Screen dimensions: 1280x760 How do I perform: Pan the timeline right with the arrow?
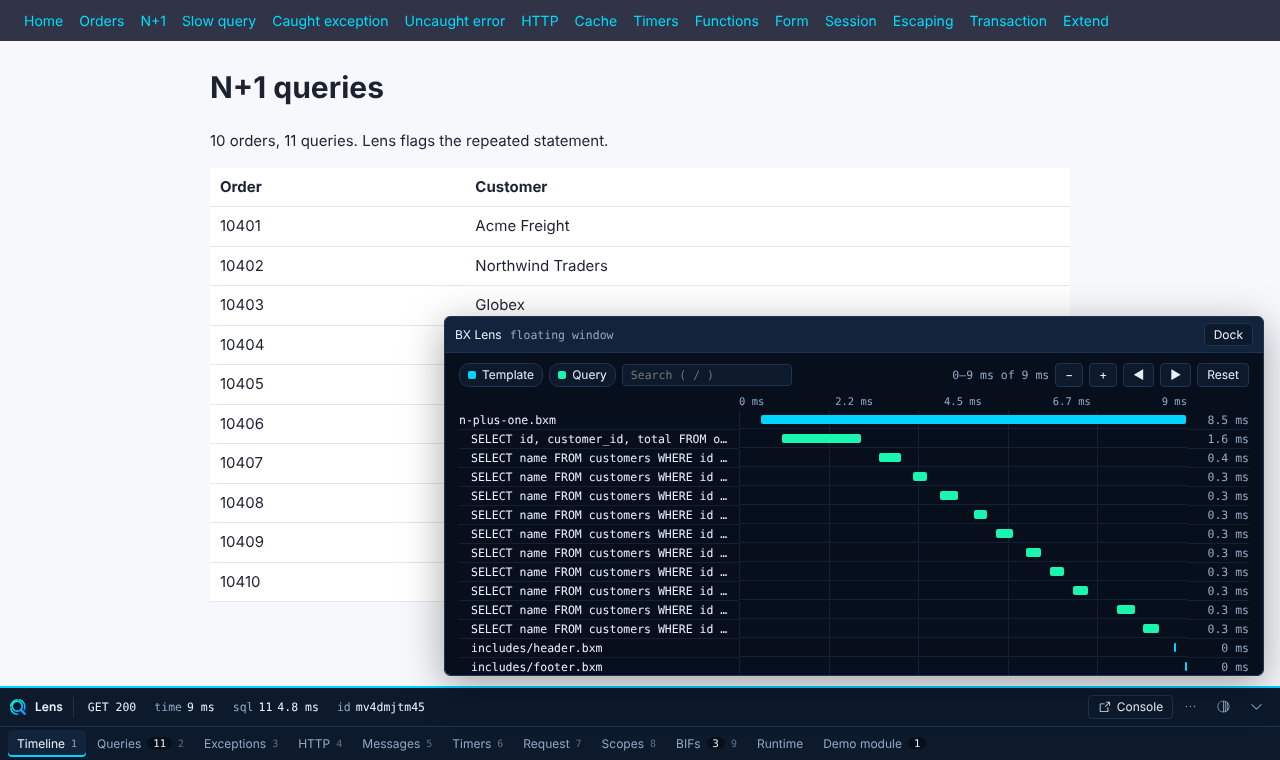pos(1175,375)
